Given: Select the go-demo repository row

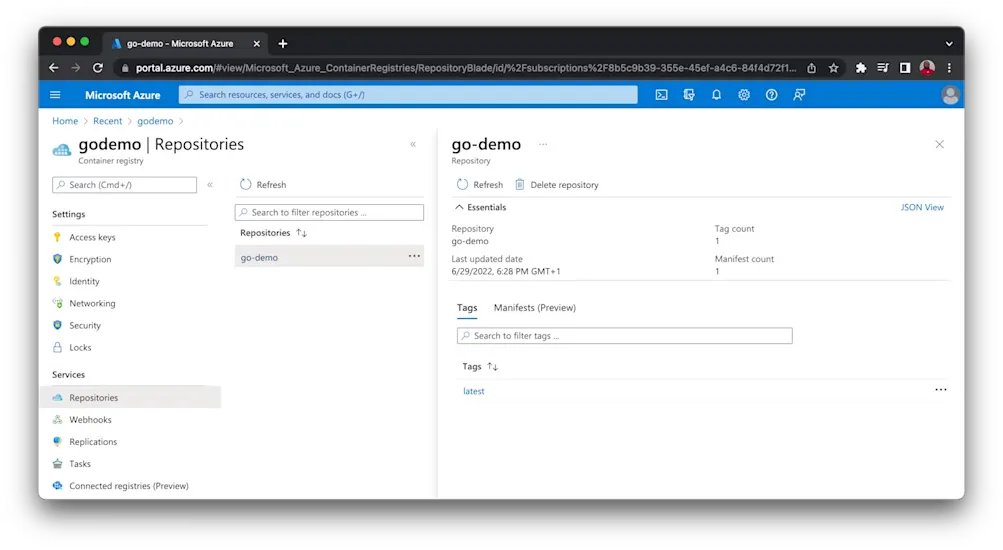Looking at the screenshot, I should point(329,257).
